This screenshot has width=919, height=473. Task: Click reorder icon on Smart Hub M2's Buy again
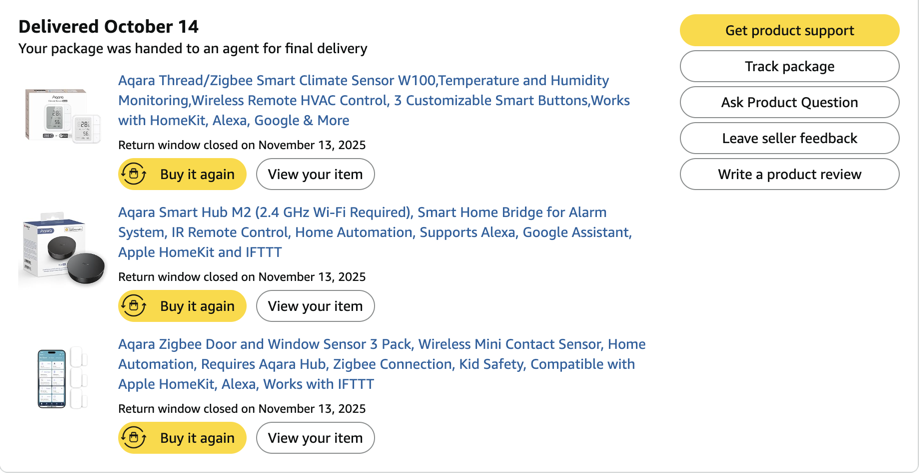click(x=134, y=306)
